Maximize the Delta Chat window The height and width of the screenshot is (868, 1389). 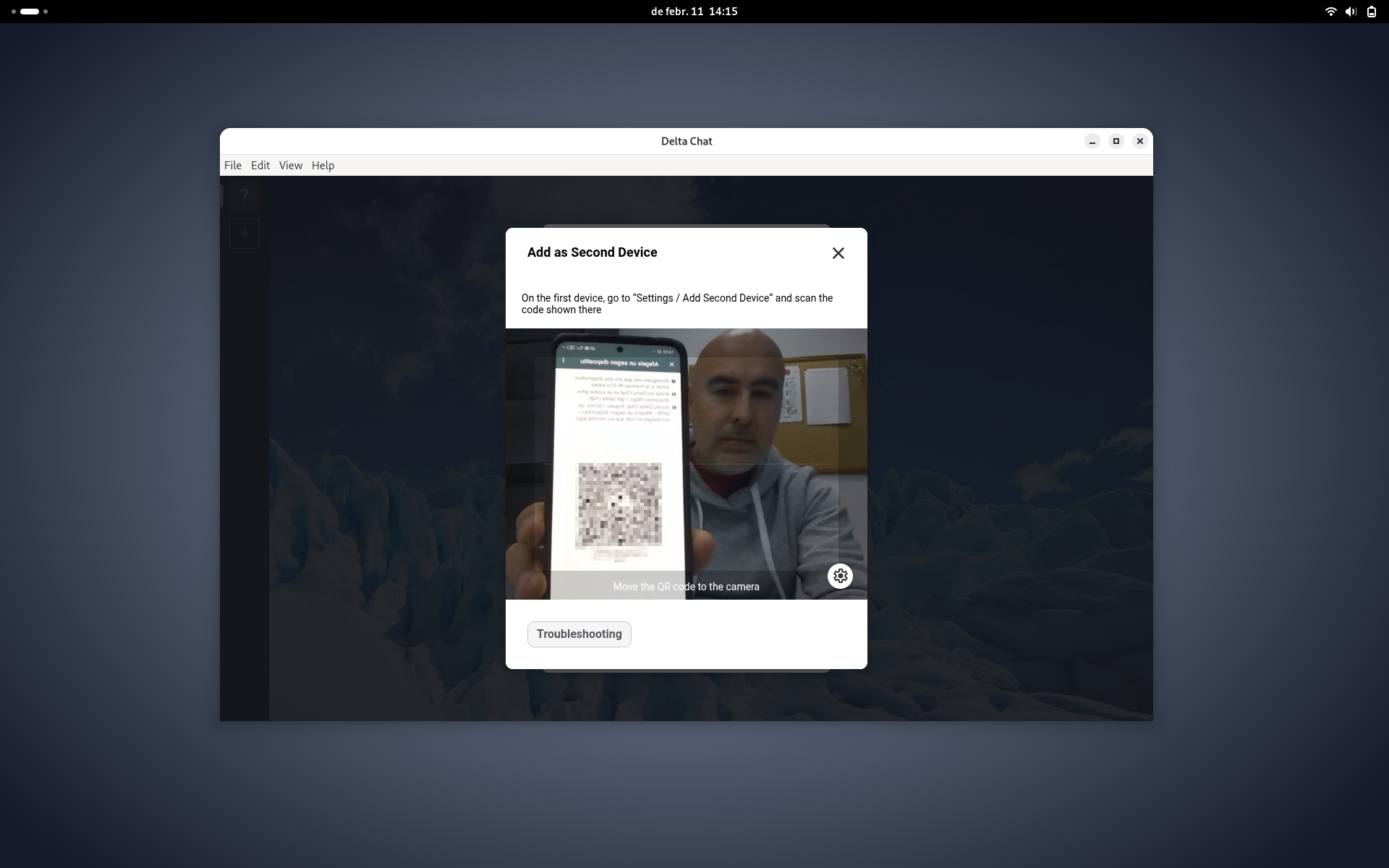[x=1116, y=141]
